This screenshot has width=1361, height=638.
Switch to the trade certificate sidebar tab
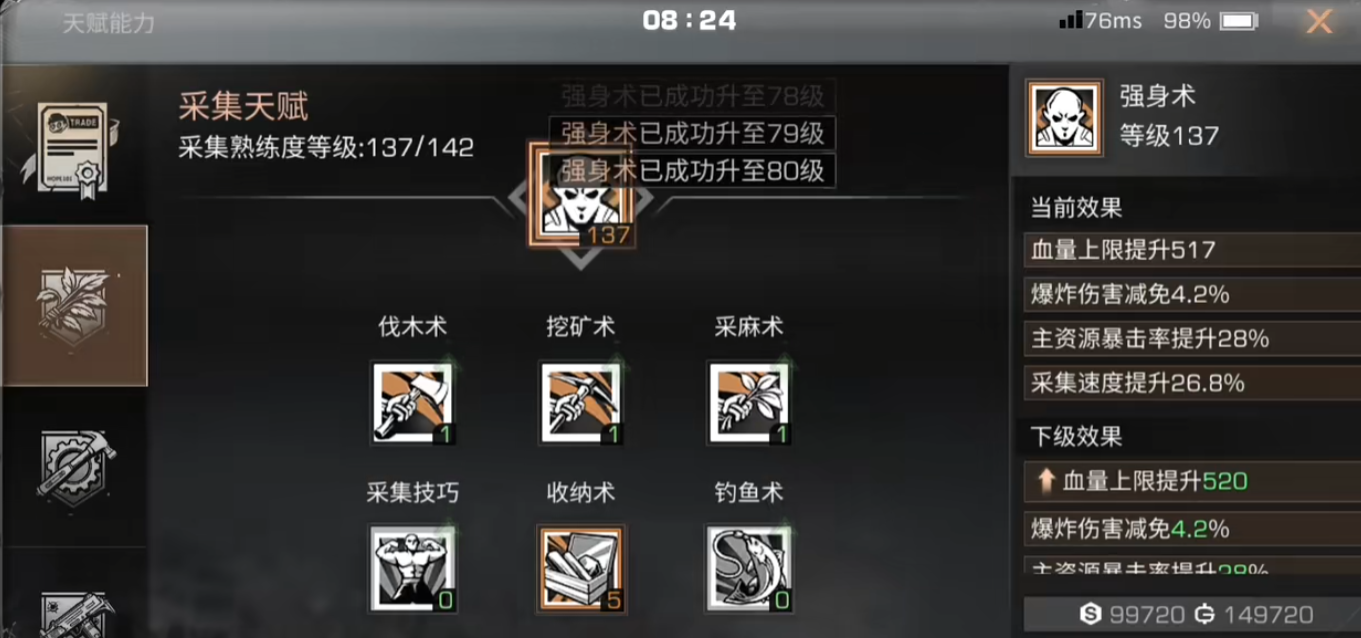coord(75,144)
